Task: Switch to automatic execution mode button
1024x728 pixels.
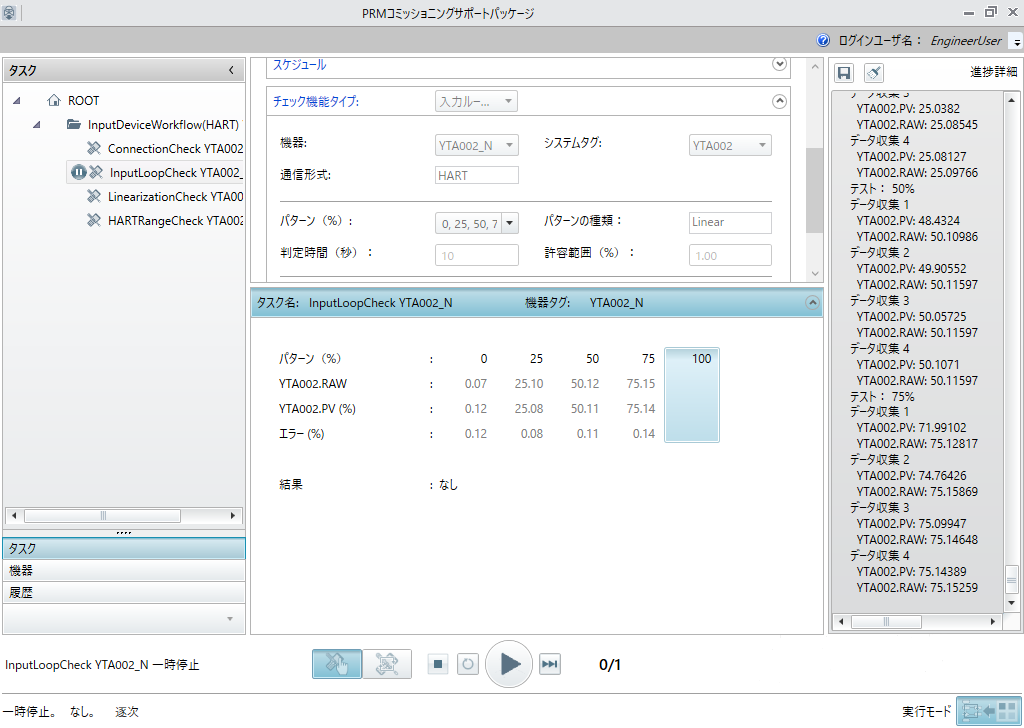Action: point(387,664)
